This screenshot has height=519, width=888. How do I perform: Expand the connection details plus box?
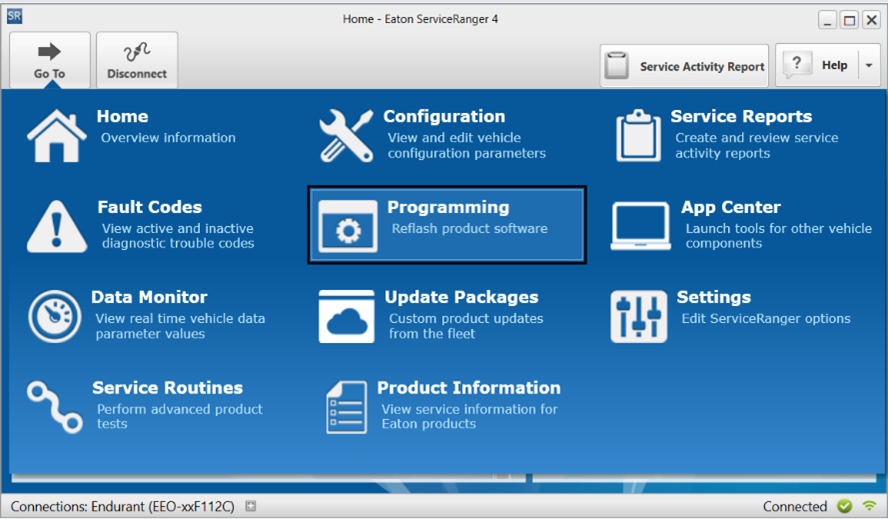point(251,506)
